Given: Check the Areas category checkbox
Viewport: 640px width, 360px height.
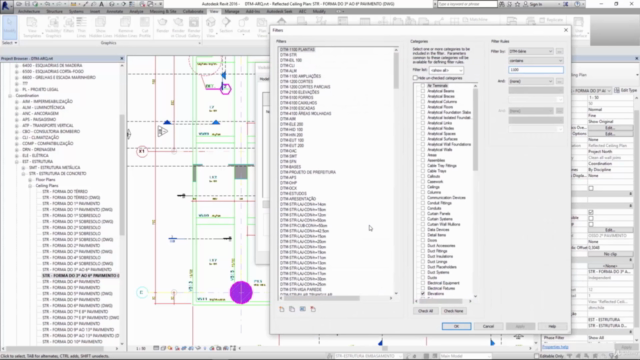Looking at the screenshot, I should tap(423, 155).
